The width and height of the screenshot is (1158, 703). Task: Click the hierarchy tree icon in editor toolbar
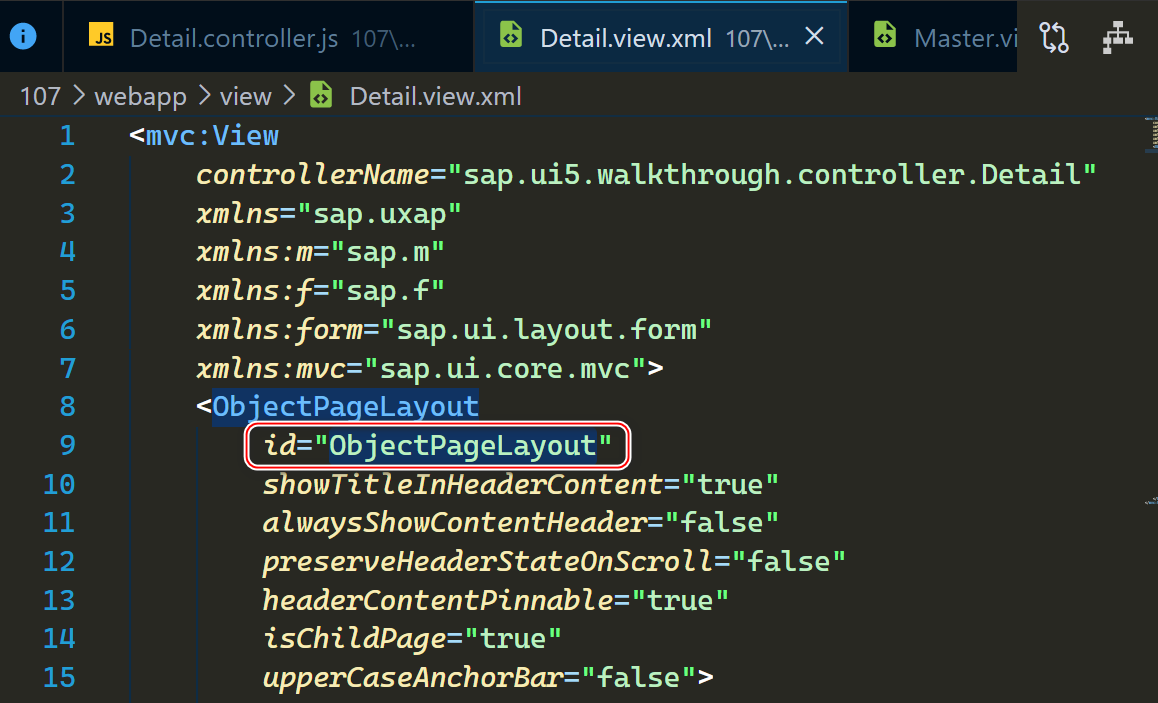tap(1118, 37)
